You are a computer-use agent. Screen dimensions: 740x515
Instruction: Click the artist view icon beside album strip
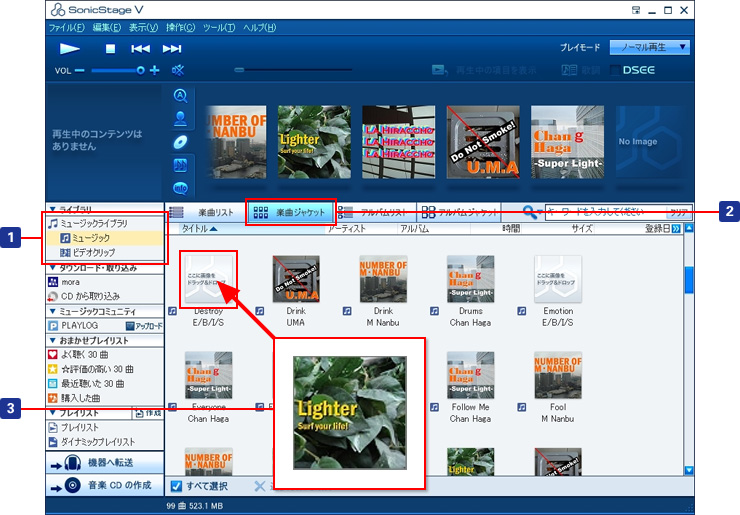pos(181,118)
